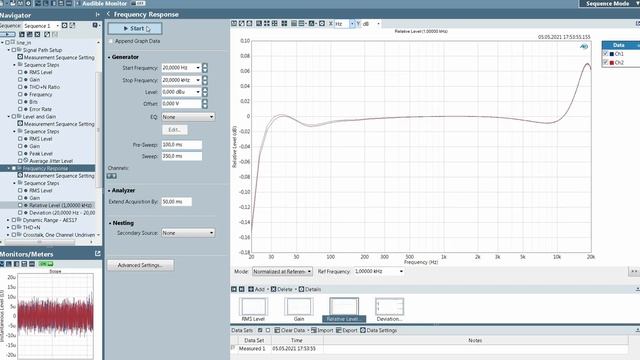Expand Dynamic Range - AES17 node
Screen dimensions: 640x360
coord(8,220)
